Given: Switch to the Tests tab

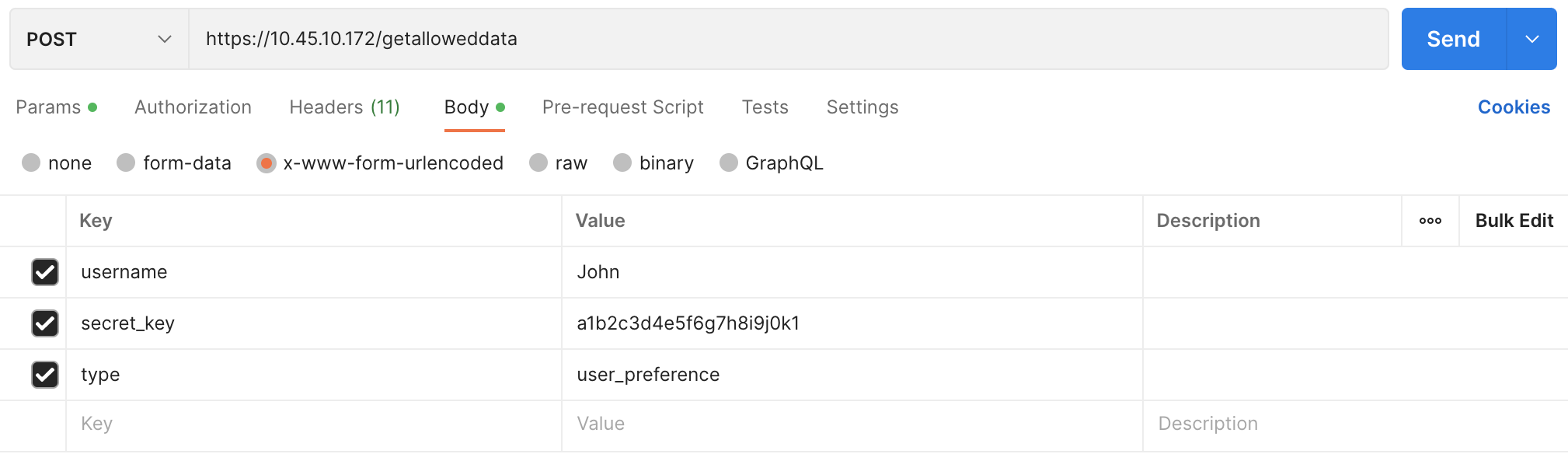Looking at the screenshot, I should (x=765, y=107).
